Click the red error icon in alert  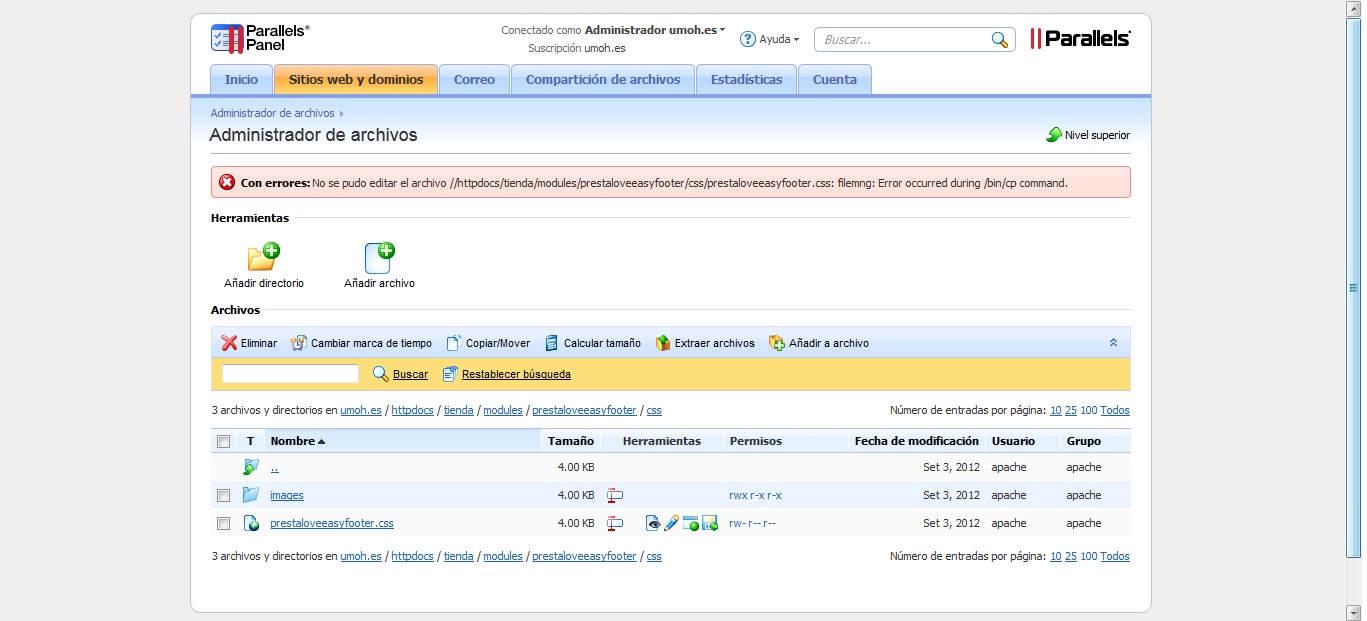pos(227,182)
